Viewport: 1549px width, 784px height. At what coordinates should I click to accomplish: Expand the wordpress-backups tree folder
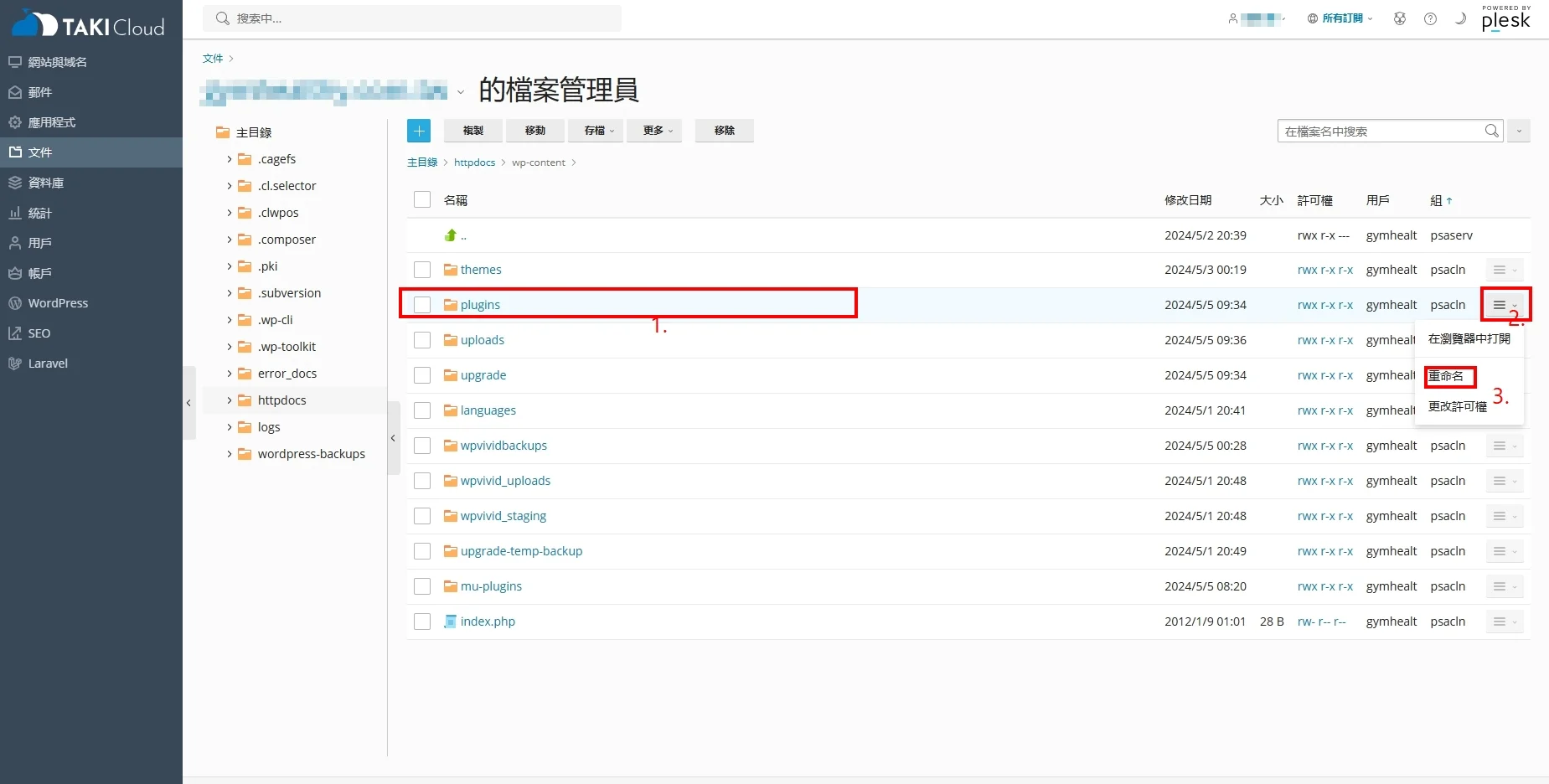click(230, 454)
